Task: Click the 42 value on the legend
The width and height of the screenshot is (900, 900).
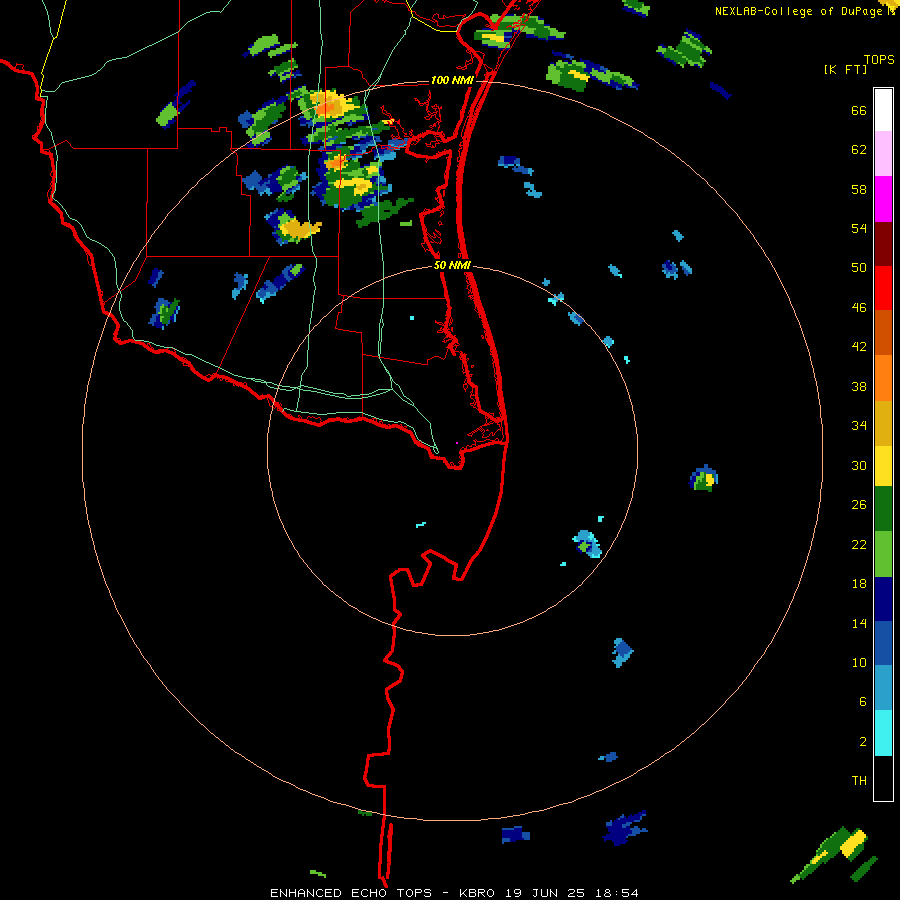Action: coord(859,347)
